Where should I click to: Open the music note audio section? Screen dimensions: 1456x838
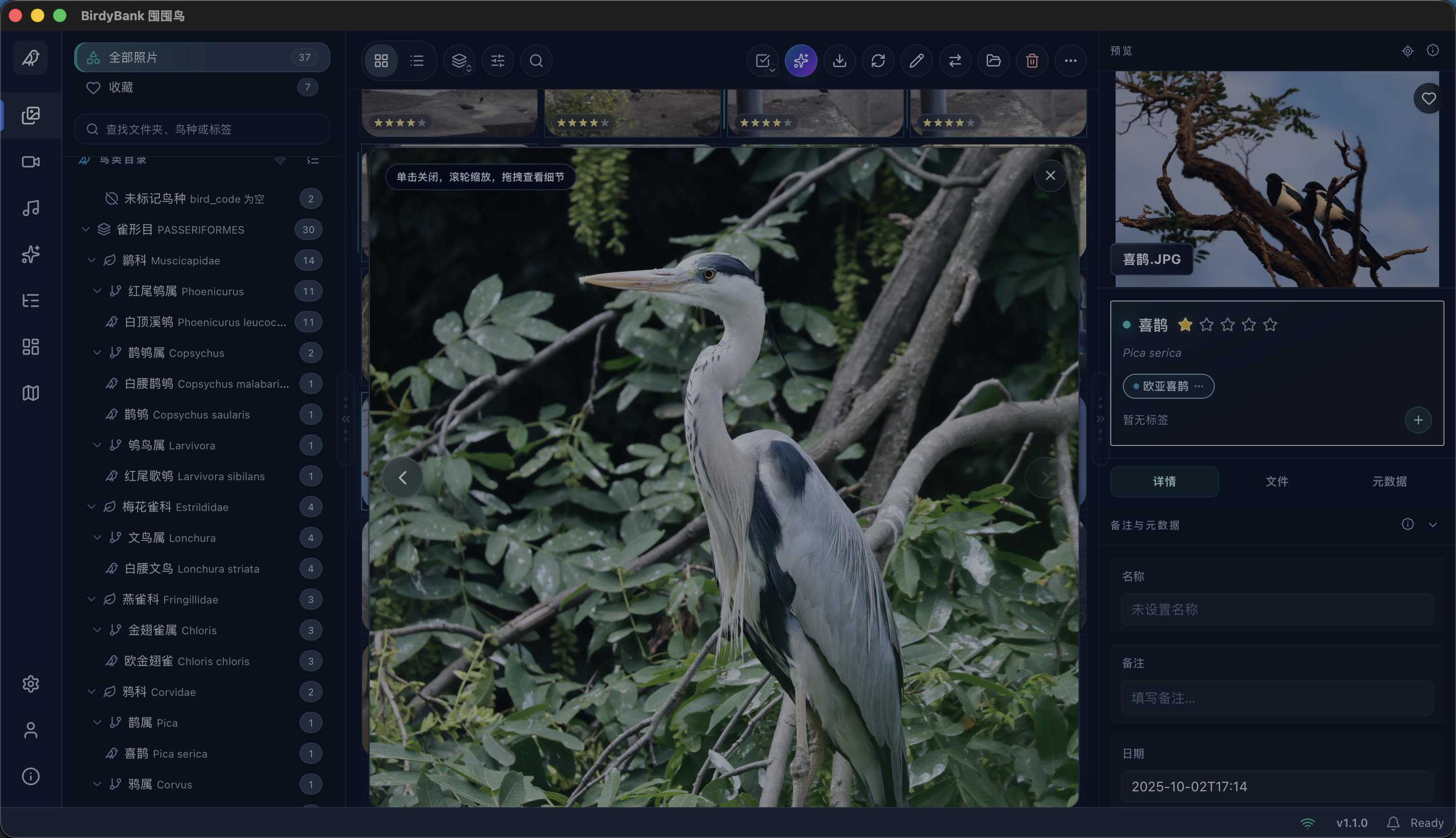pyautogui.click(x=30, y=208)
